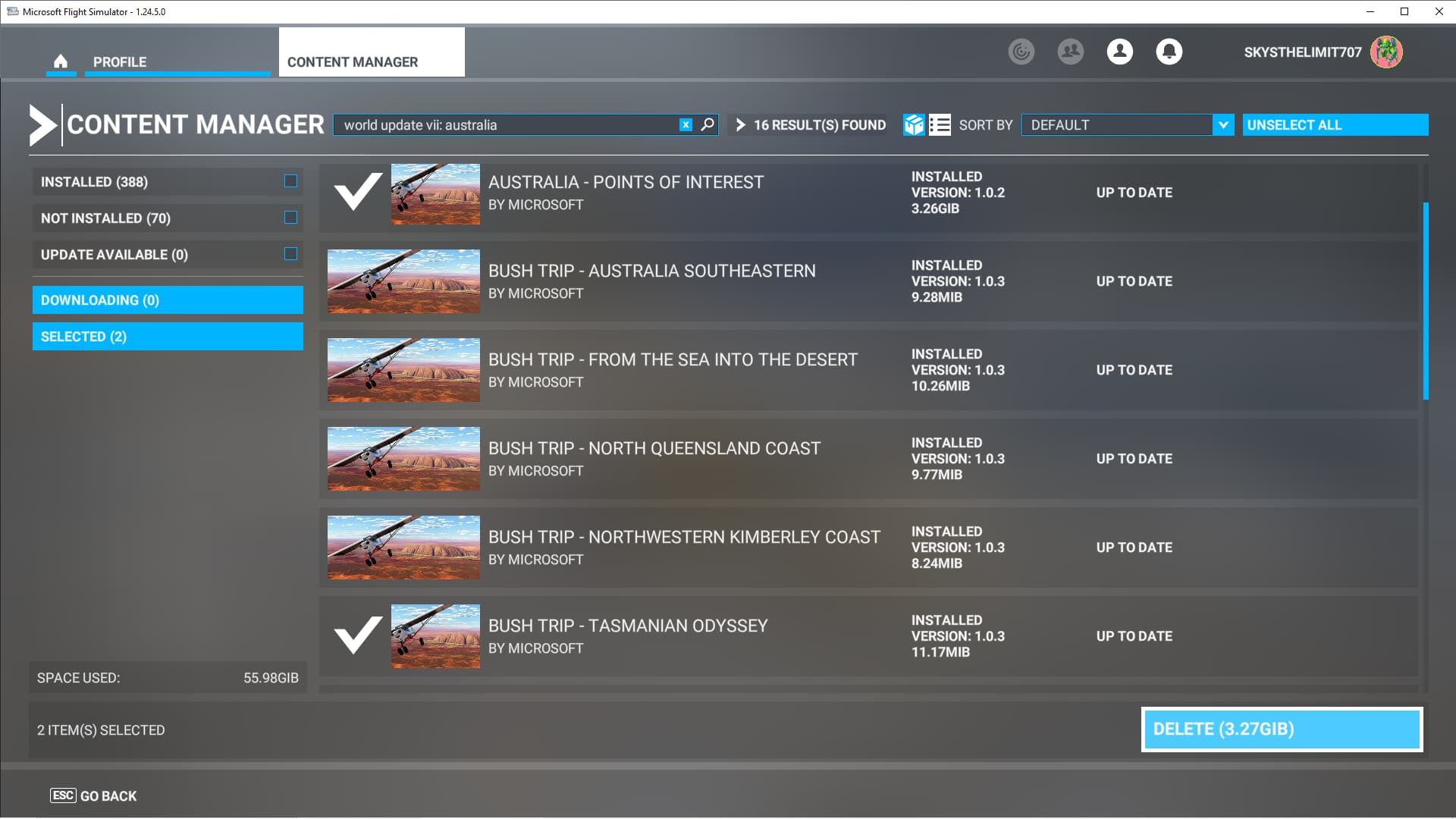1456x819 pixels.
Task: Select Bush Trip - Northwestern Kimberley Coast title
Action: [x=684, y=538]
